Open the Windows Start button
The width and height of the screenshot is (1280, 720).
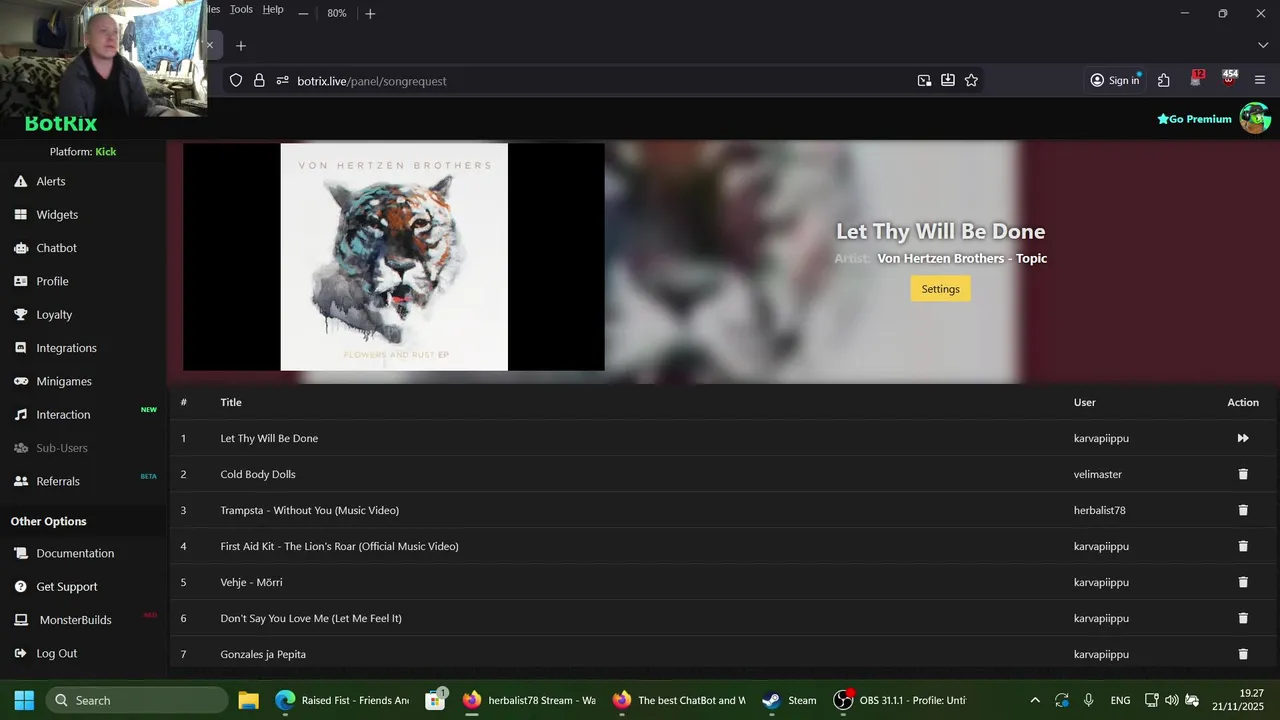coord(24,700)
